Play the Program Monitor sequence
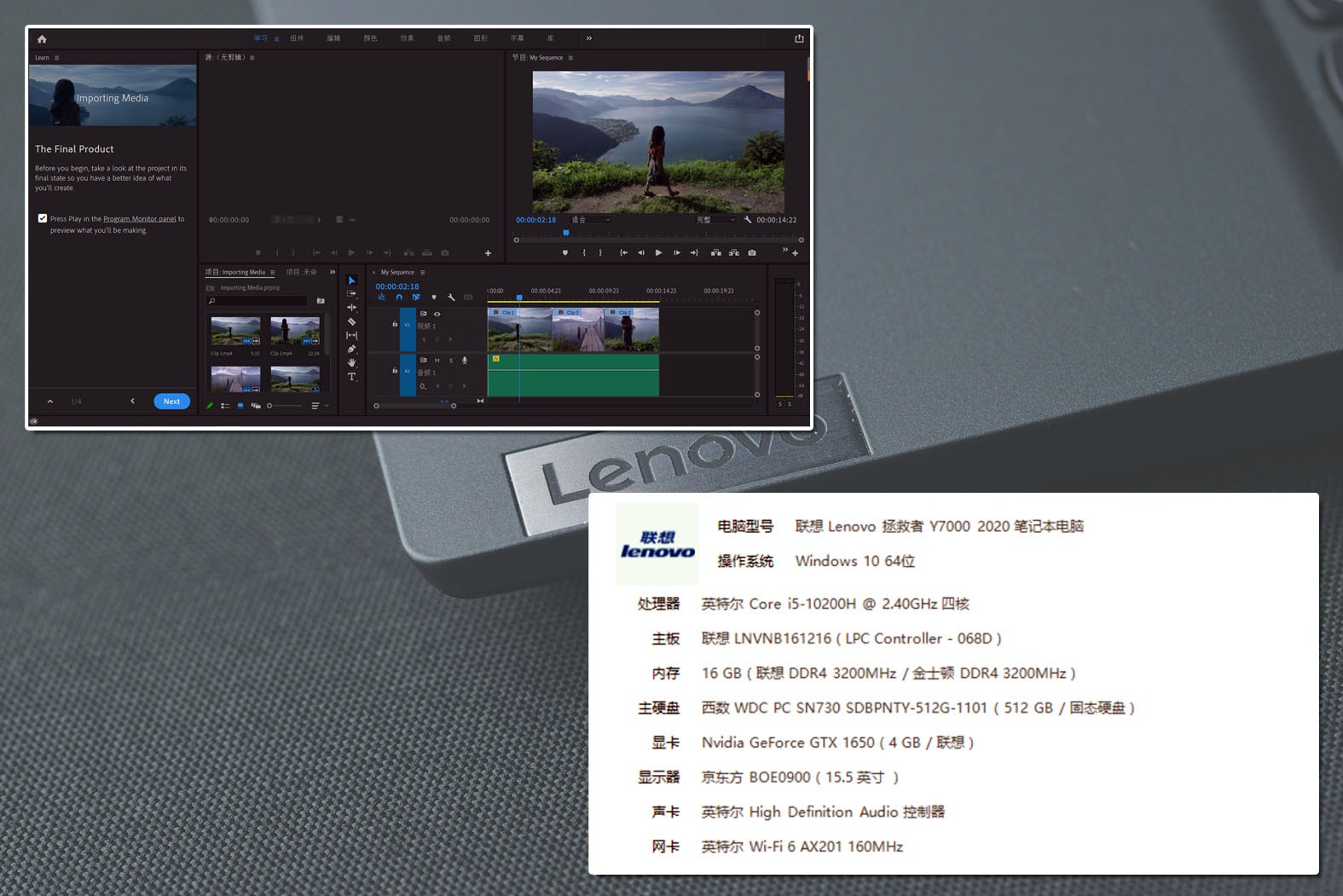The height and width of the screenshot is (896, 1343). pos(658,252)
